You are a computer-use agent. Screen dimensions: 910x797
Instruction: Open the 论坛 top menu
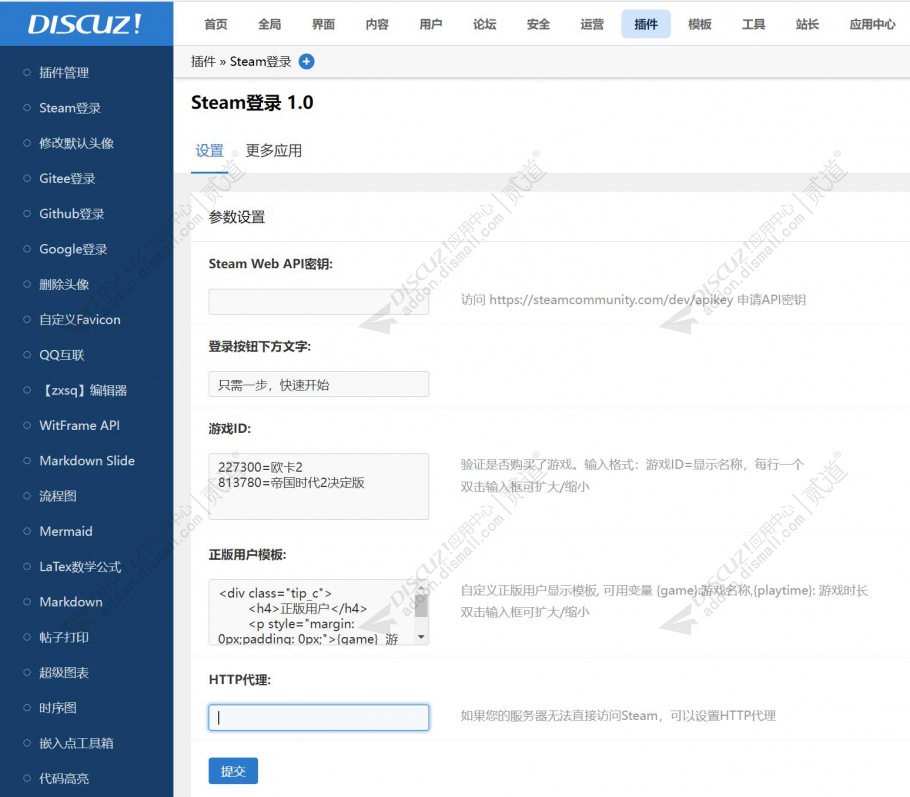485,24
